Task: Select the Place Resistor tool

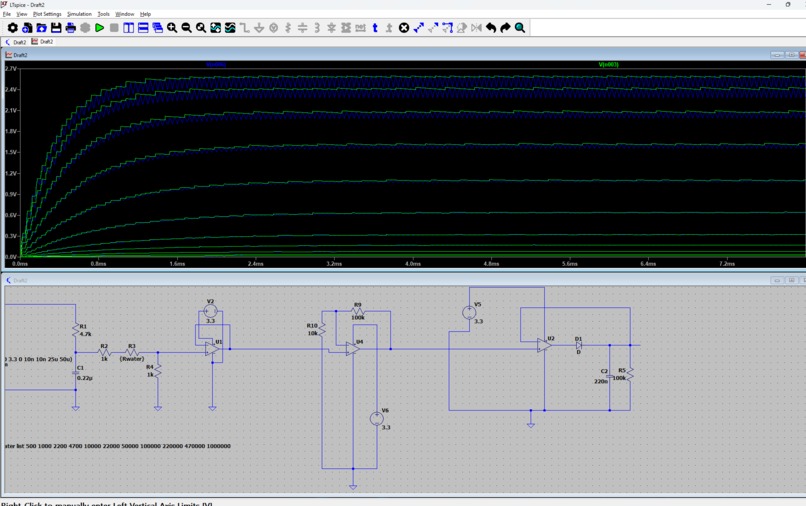Action: click(288, 28)
